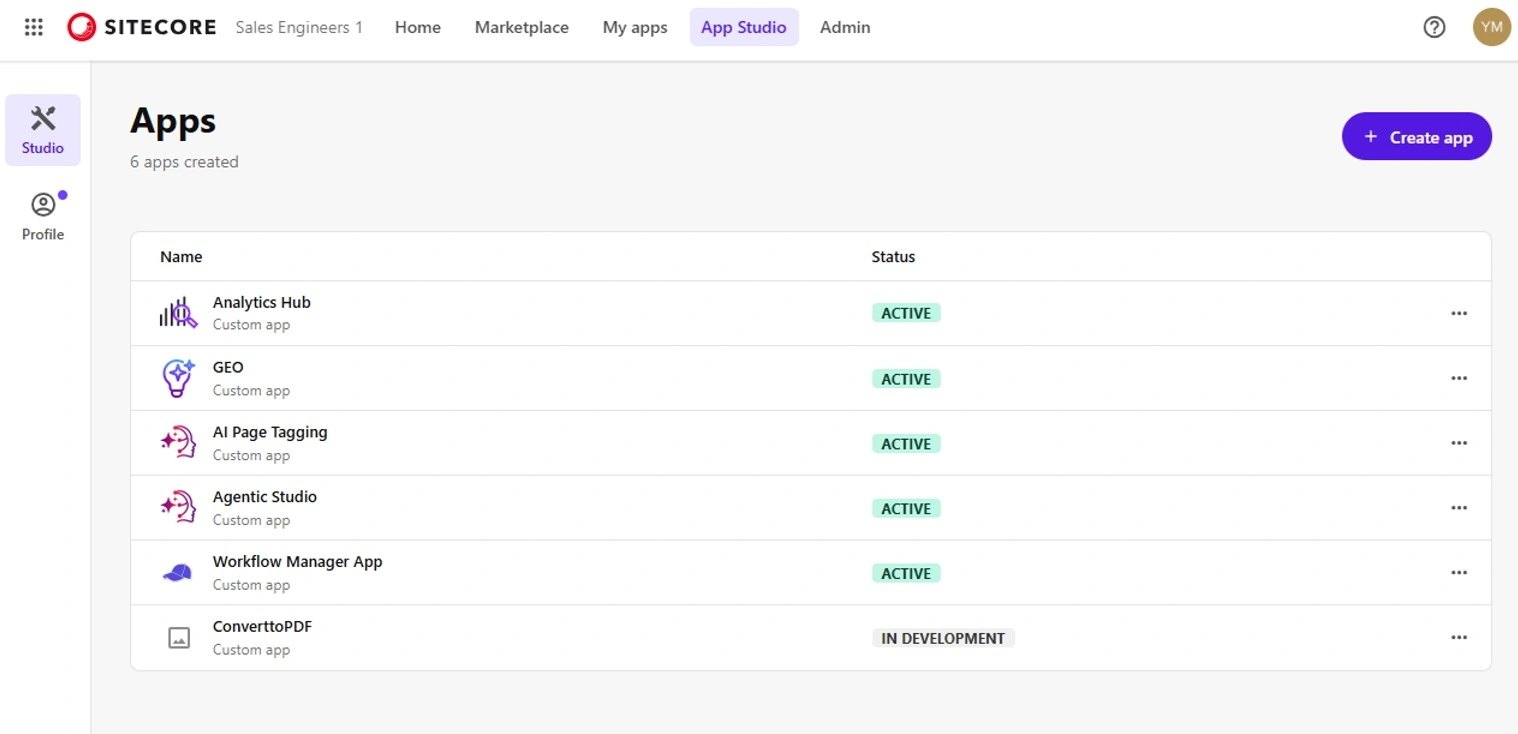Open the GEO app by its name
The image size is (1518, 734).
pos(228,367)
